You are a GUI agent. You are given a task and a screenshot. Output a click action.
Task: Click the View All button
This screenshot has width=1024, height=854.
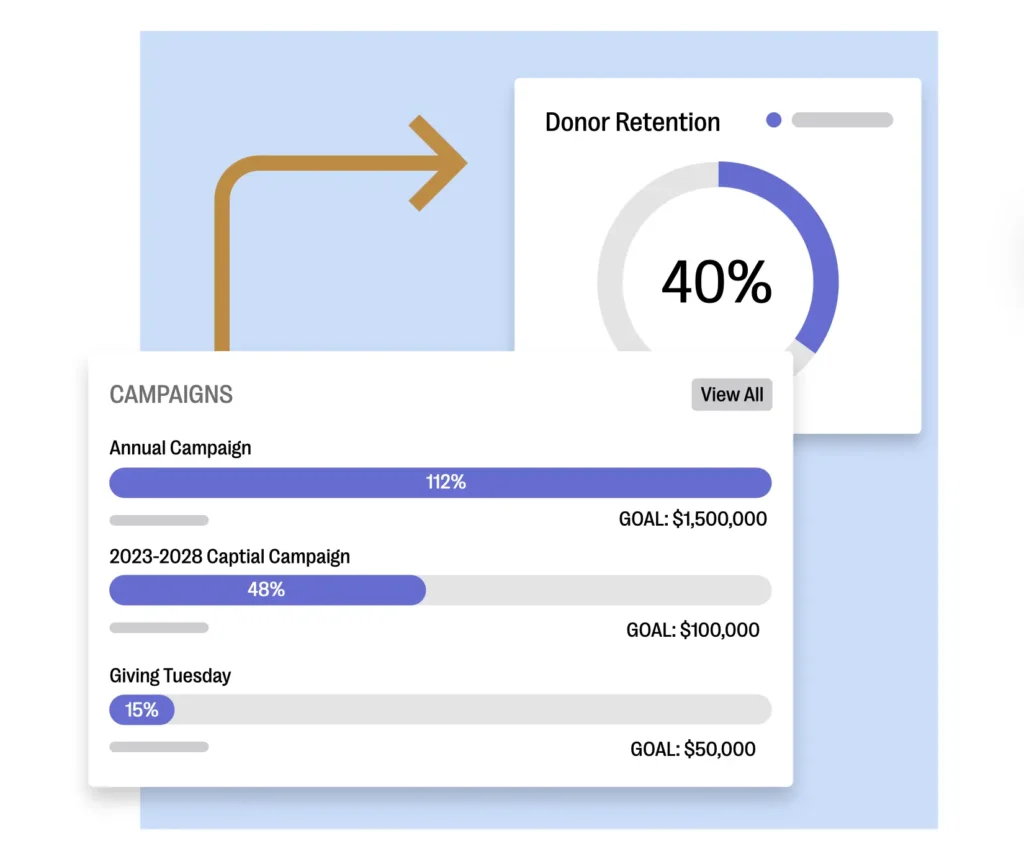(x=732, y=395)
